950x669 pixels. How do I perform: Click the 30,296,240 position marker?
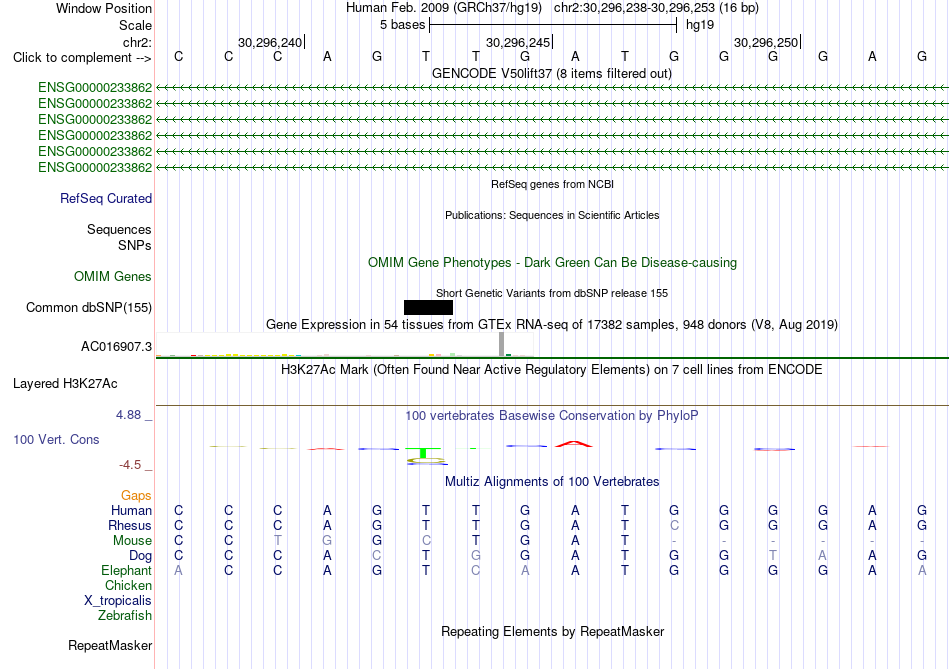pyautogui.click(x=271, y=42)
